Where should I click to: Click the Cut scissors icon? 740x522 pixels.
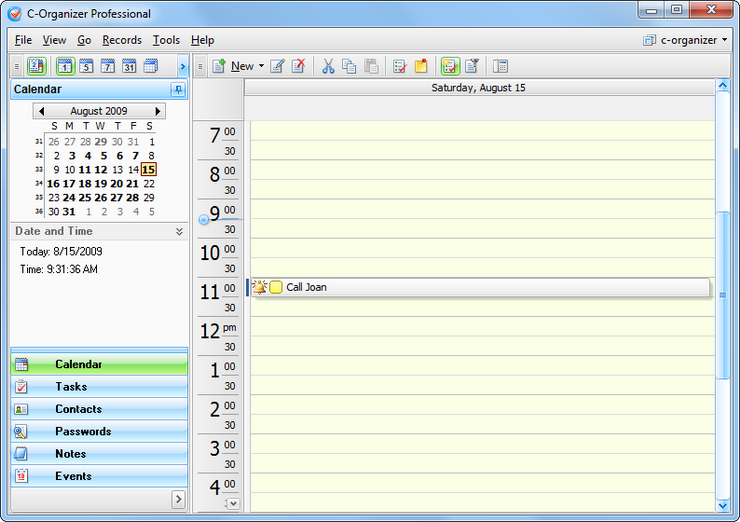pos(327,67)
